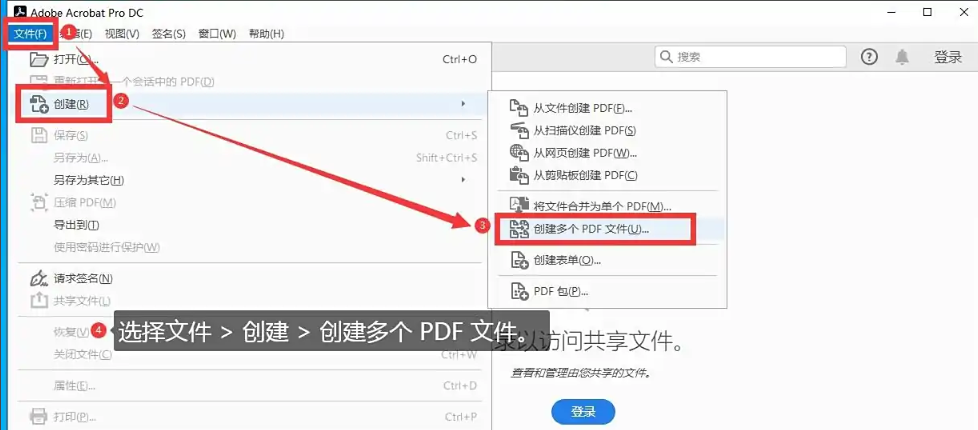Click the printer icon beside 打印(P)
Screen dimensions: 978x430
[39, 416]
